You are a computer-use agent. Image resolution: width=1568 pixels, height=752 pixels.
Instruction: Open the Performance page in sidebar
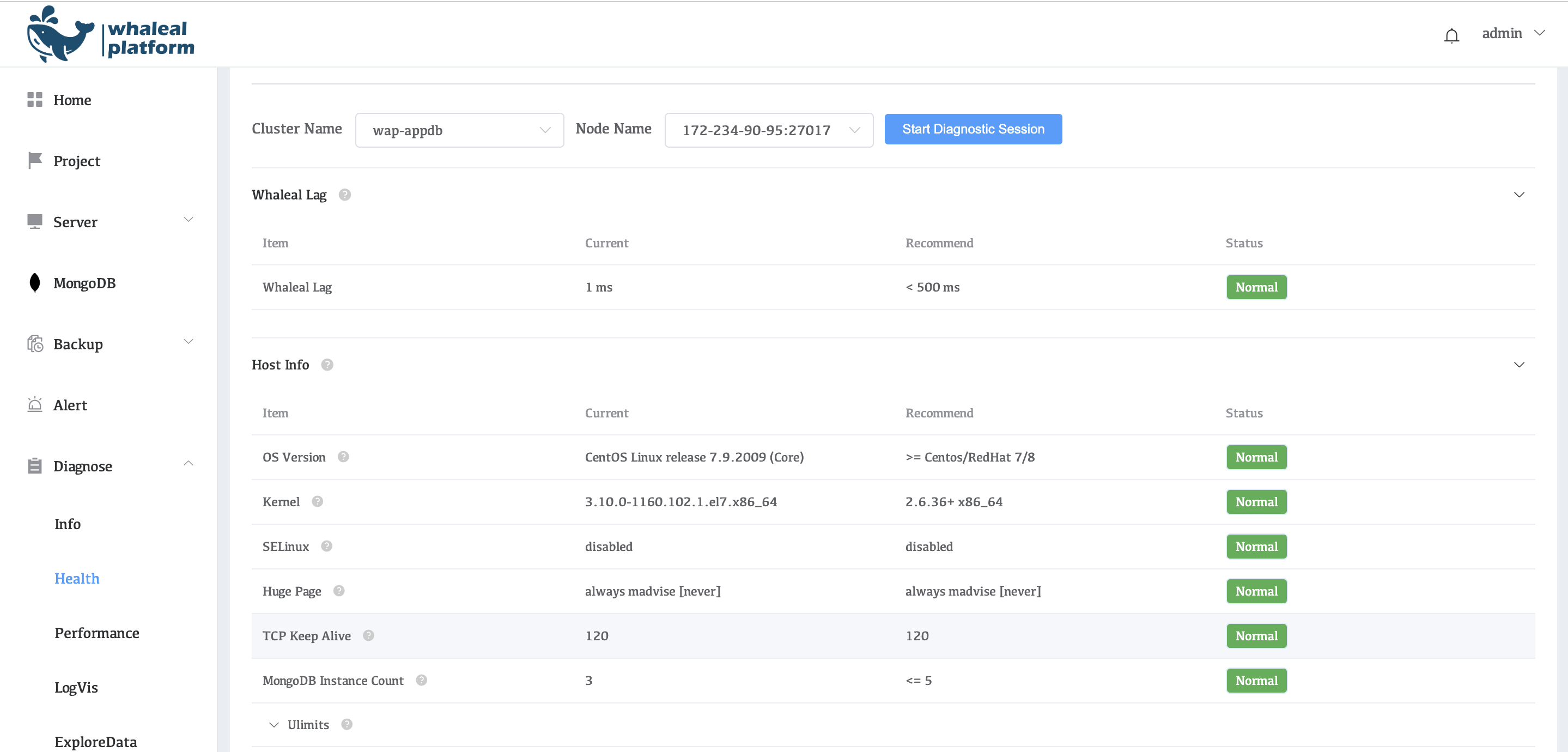97,633
